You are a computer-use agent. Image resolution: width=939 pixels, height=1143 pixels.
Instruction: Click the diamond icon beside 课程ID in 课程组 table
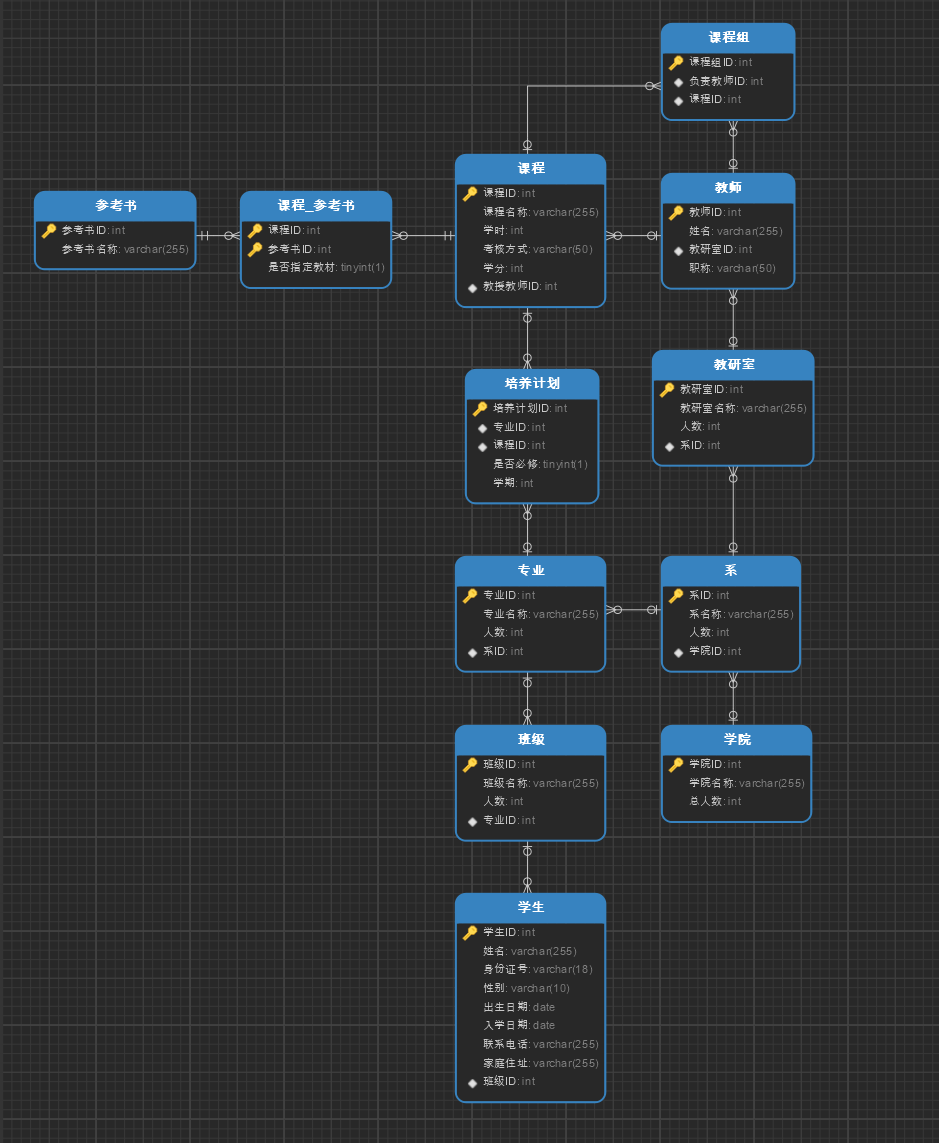pyautogui.click(x=678, y=101)
